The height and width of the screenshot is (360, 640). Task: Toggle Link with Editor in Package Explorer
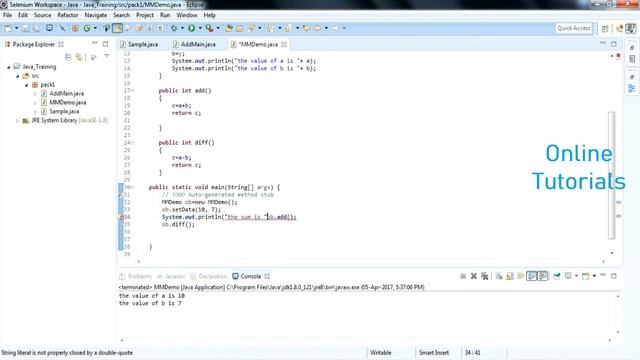(x=79, y=57)
